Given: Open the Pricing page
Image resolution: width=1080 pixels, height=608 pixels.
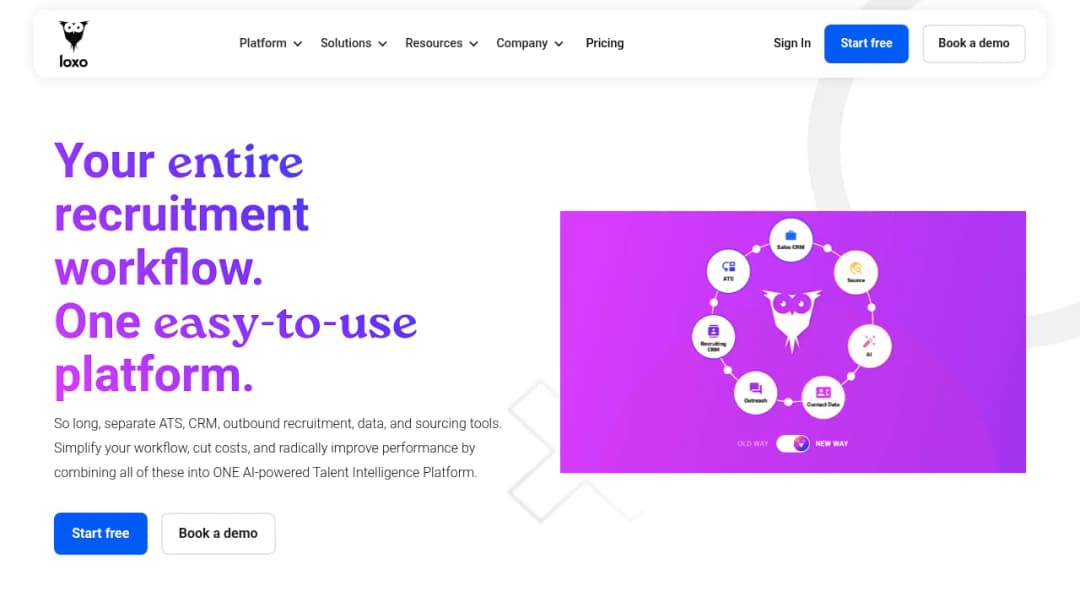Looking at the screenshot, I should [x=605, y=43].
